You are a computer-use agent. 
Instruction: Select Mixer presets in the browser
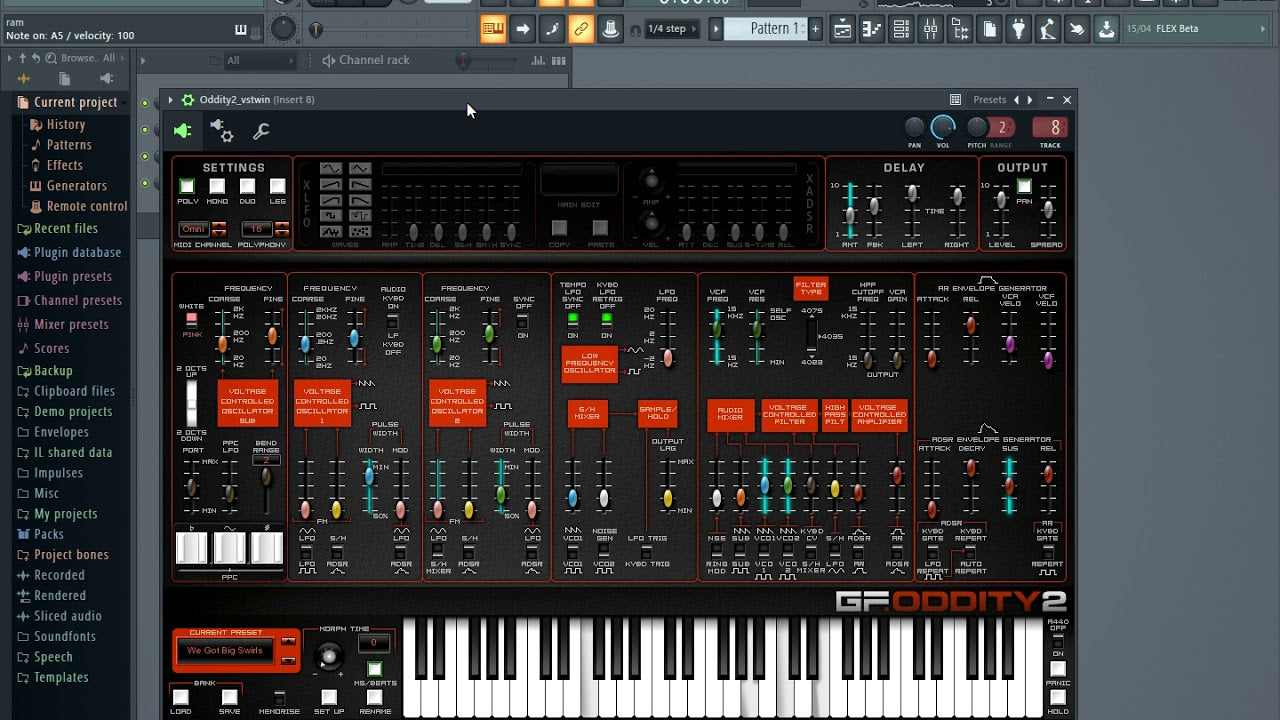pyautogui.click(x=71, y=324)
